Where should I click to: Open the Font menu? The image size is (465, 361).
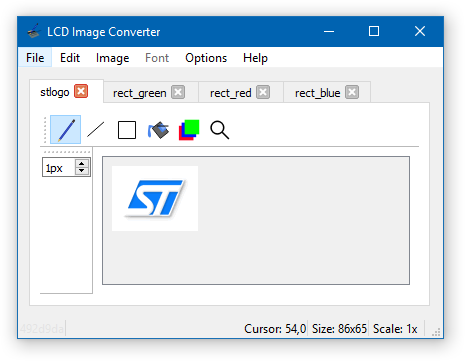pos(157,58)
